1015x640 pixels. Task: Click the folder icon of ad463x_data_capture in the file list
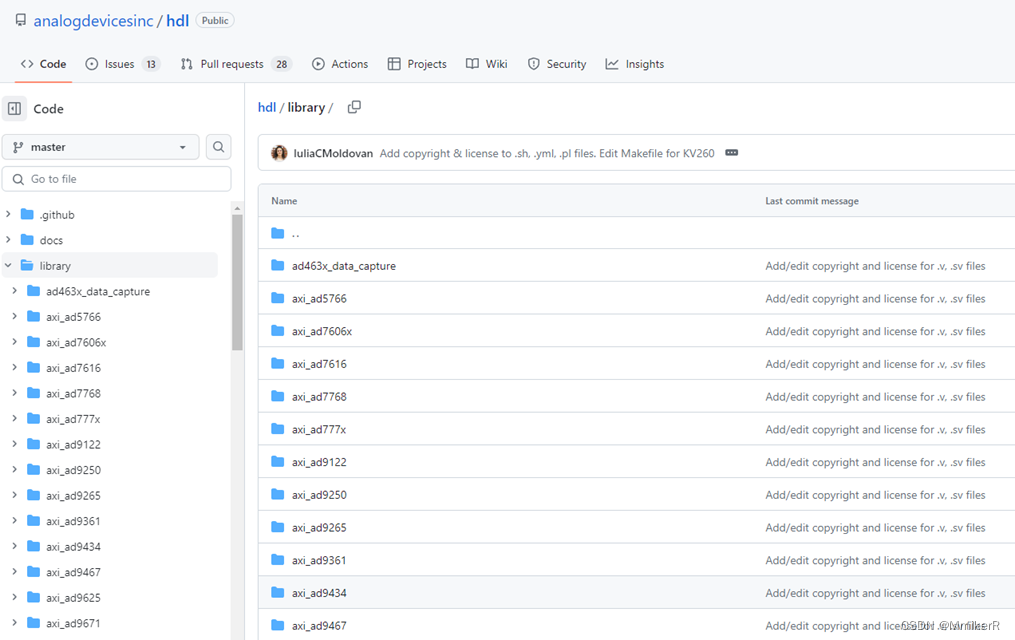278,265
